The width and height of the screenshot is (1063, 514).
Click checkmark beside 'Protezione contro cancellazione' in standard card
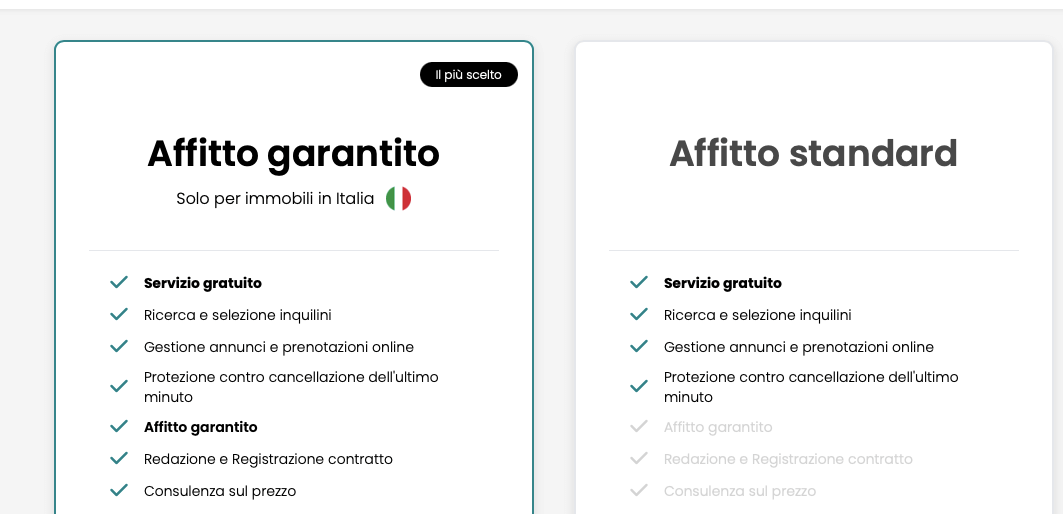(x=639, y=386)
